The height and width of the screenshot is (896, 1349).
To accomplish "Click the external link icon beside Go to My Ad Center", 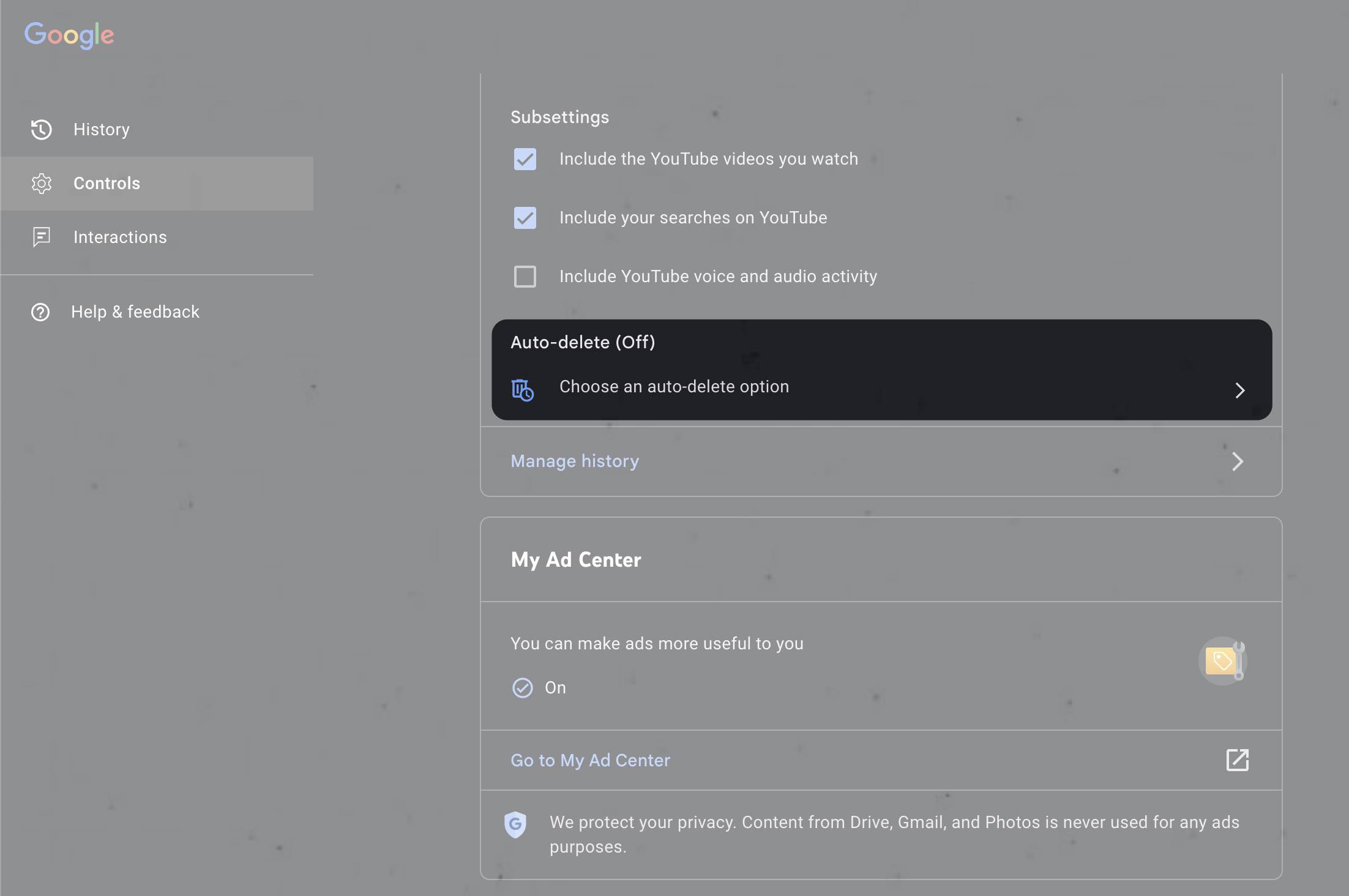I will [1238, 760].
